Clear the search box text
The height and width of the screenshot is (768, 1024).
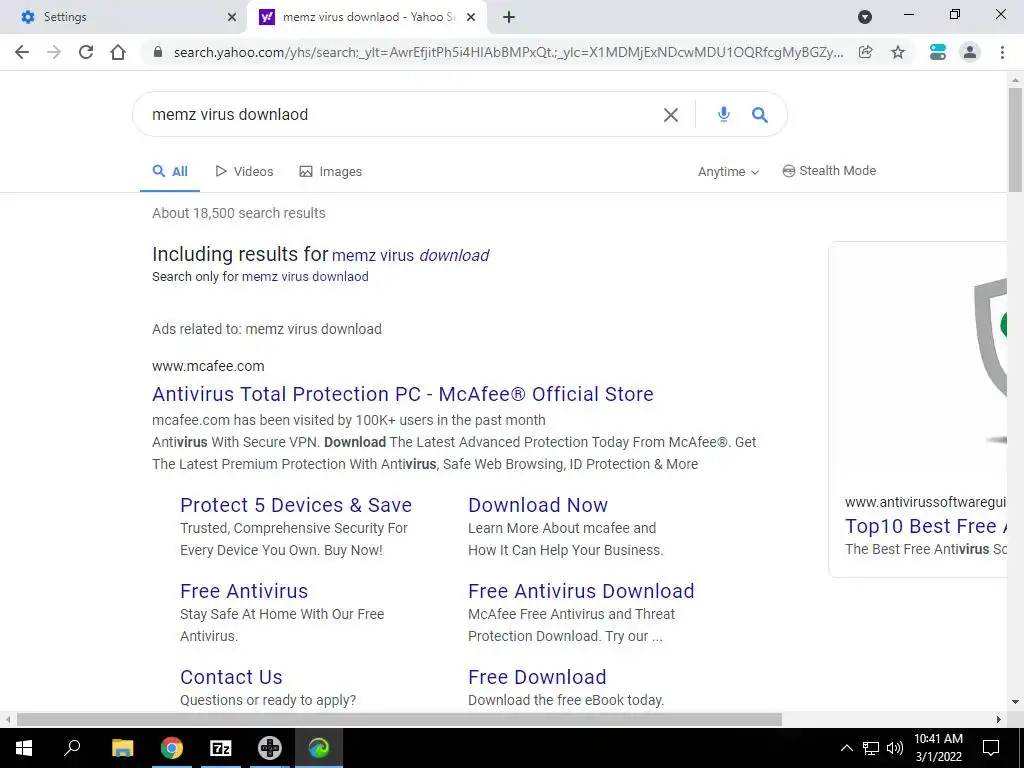[x=671, y=115]
